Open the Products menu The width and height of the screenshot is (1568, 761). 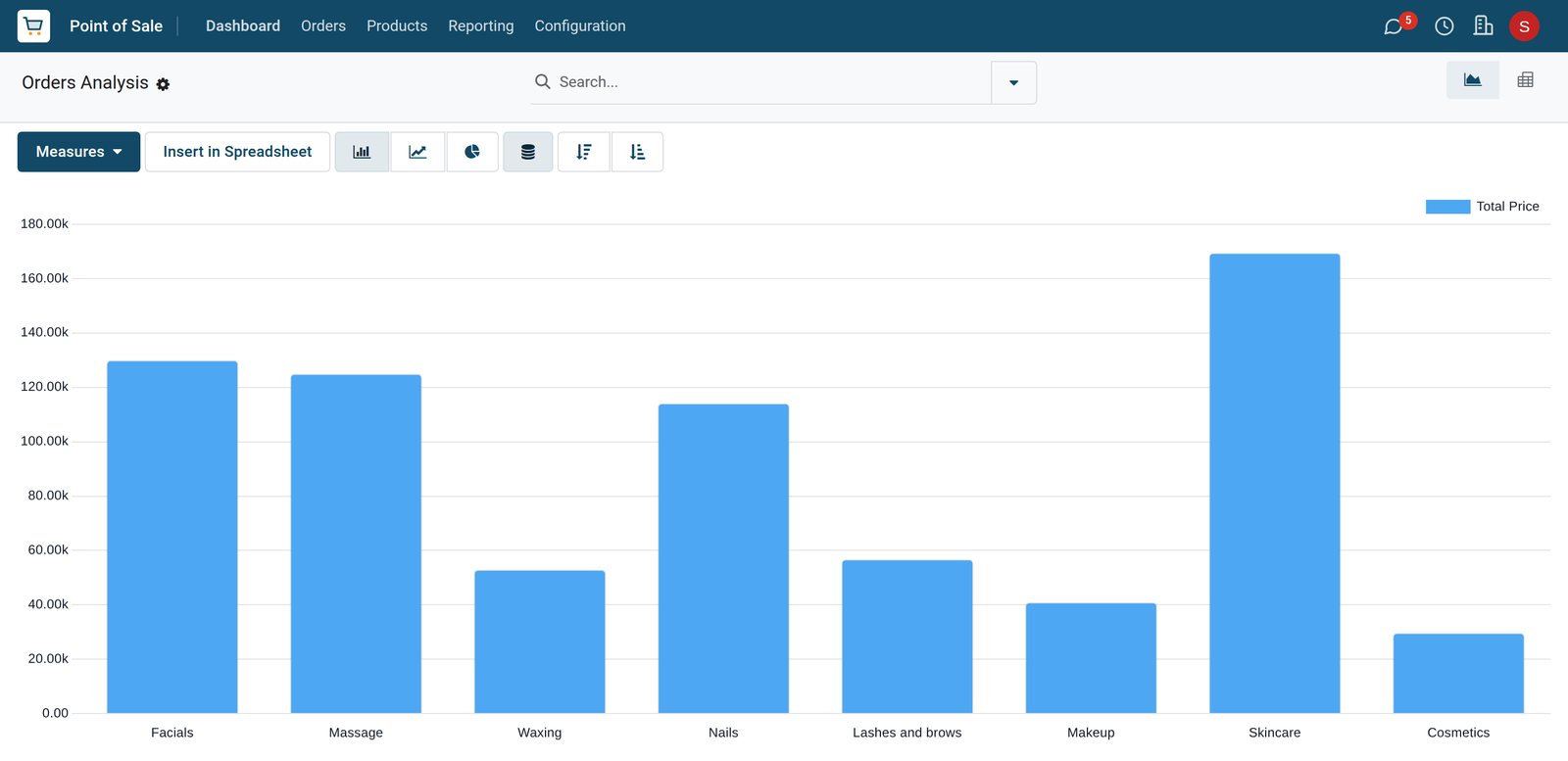[397, 25]
